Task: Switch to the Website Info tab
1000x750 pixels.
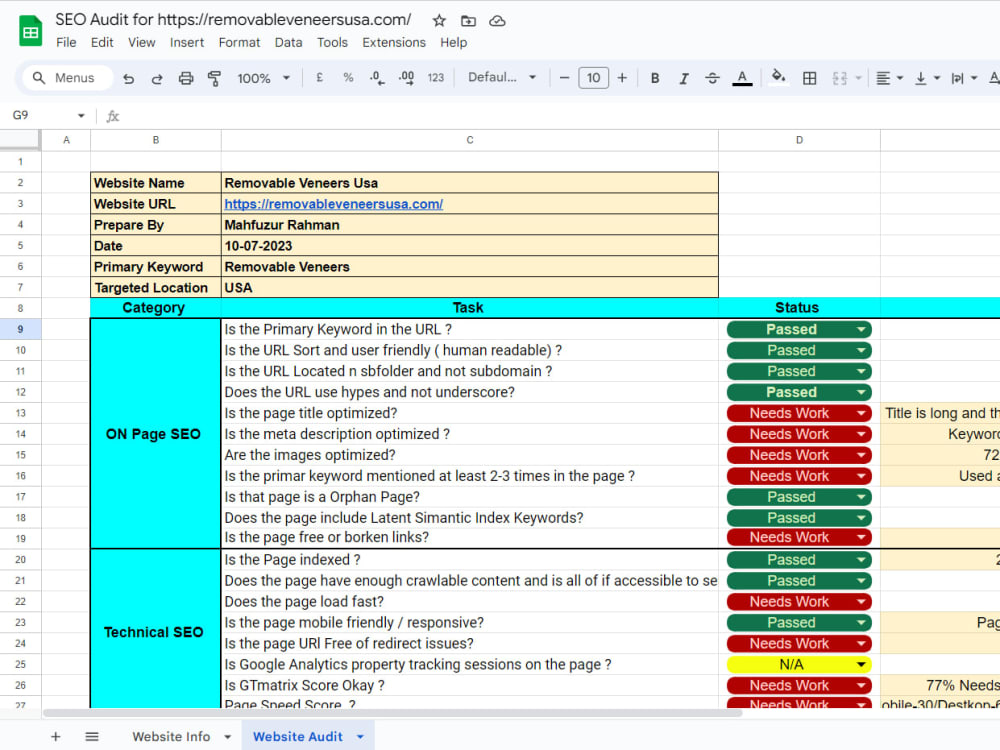Action: point(171,737)
